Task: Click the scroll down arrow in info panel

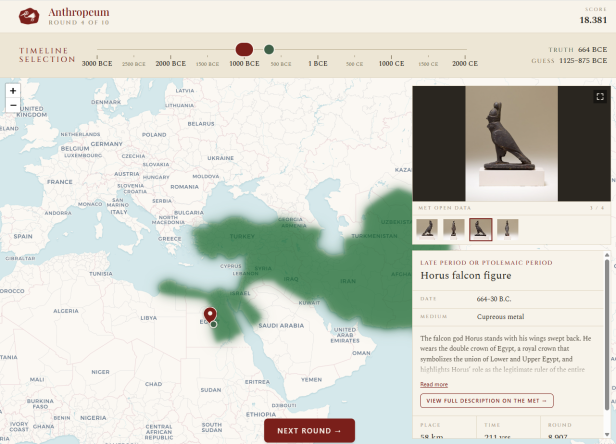Action: click(x=607, y=434)
